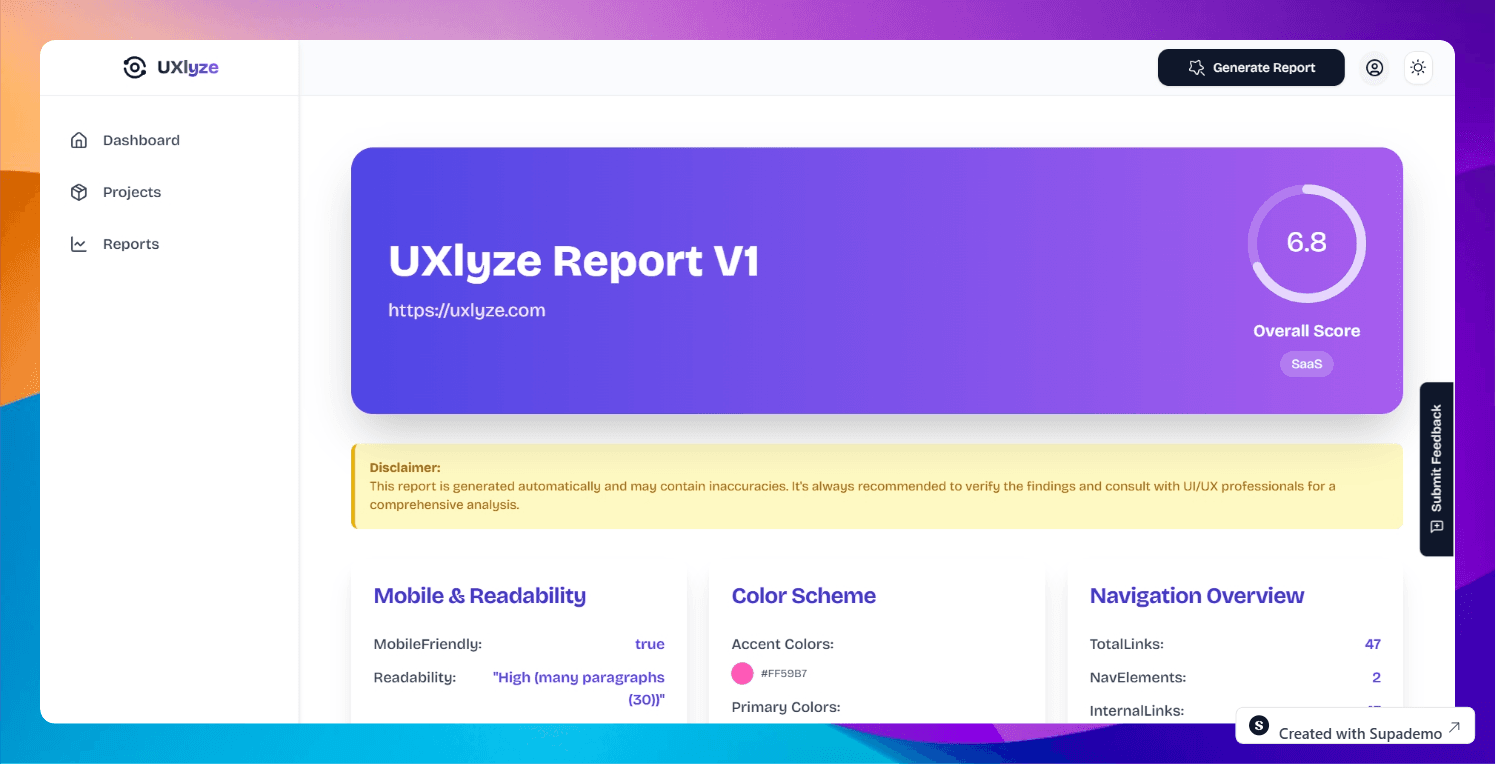1496x765 pixels.
Task: Click the Submit Feedback tab
Action: (x=1437, y=470)
